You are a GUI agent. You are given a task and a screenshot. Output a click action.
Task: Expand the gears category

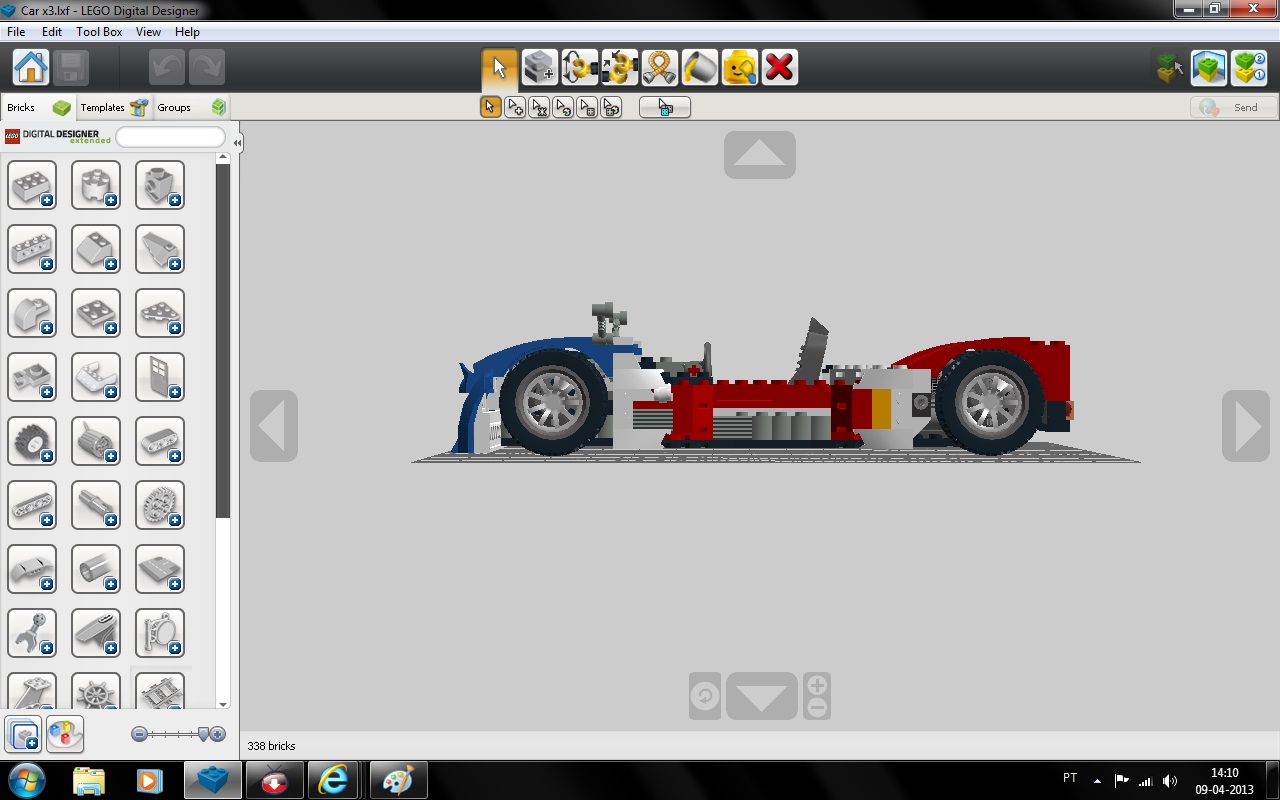tap(160, 505)
